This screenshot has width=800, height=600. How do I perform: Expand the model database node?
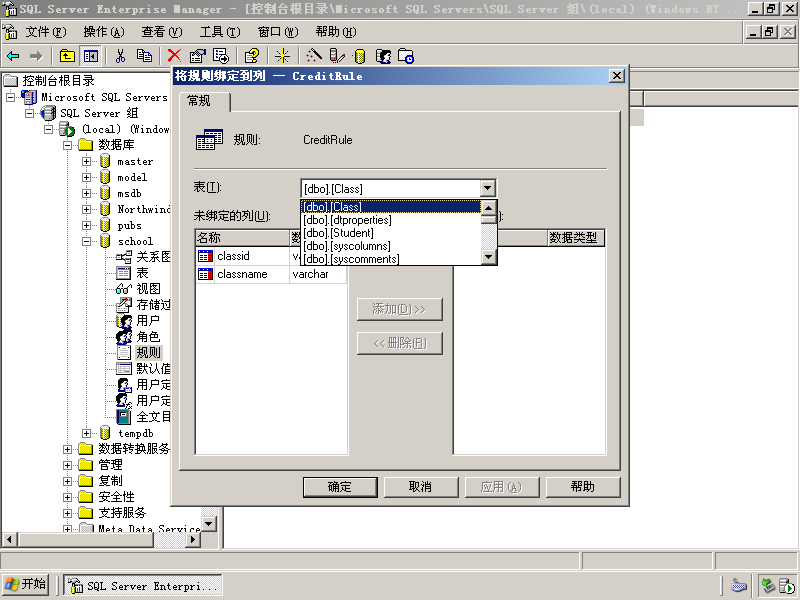[x=87, y=178]
